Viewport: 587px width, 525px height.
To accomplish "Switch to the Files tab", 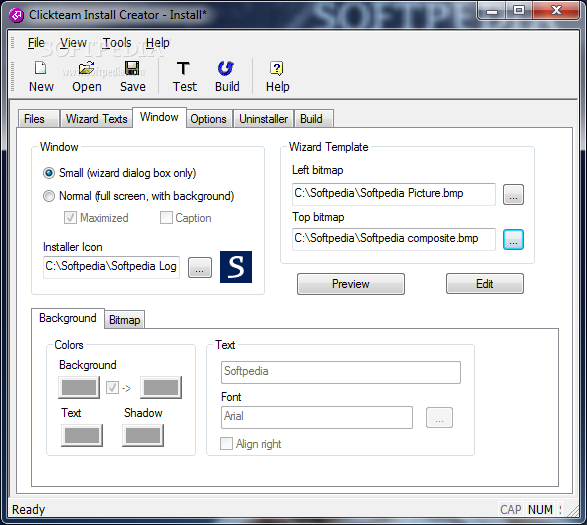I will 39,119.
